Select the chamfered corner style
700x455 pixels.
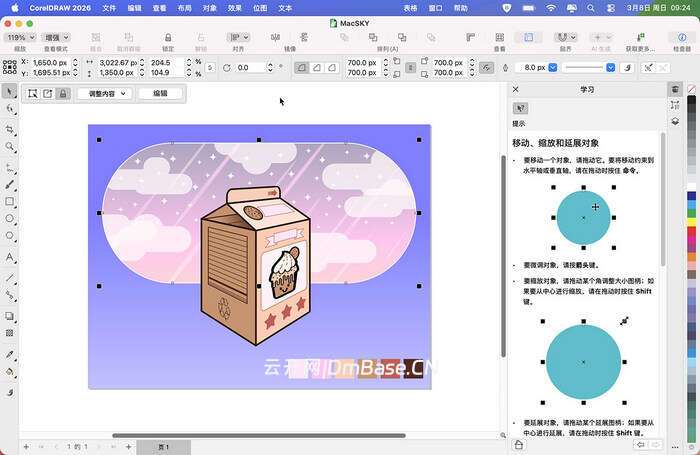coord(332,67)
